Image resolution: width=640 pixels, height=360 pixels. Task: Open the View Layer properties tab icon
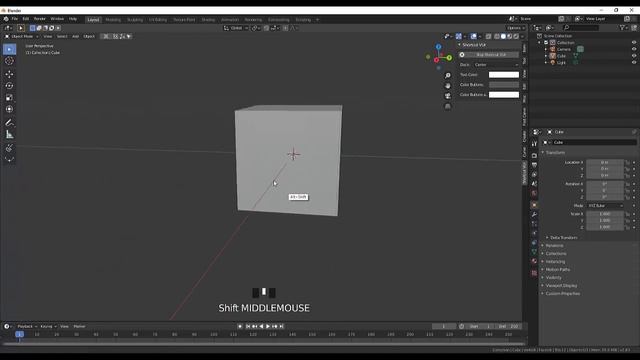coord(534,174)
